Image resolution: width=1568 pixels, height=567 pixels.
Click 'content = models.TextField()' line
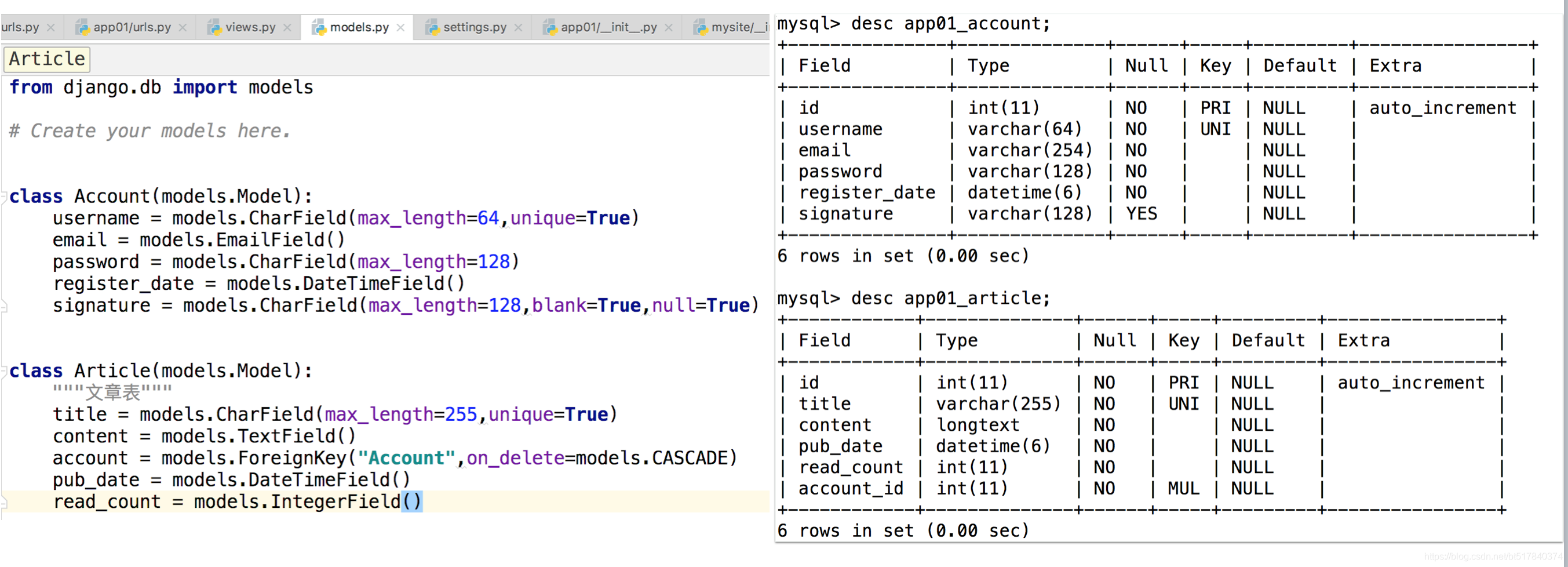[x=204, y=437]
